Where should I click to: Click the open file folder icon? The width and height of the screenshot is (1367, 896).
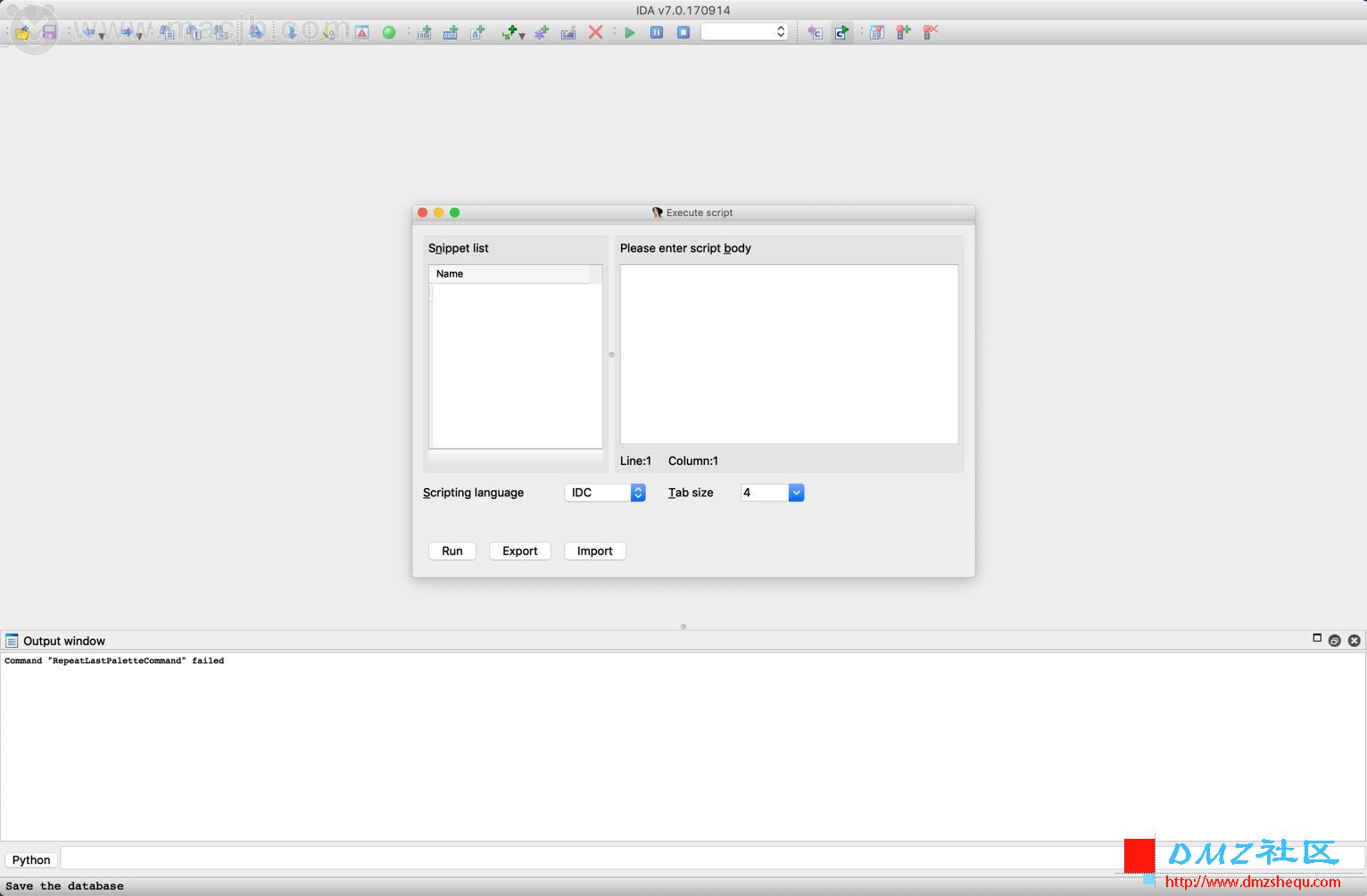[x=22, y=32]
